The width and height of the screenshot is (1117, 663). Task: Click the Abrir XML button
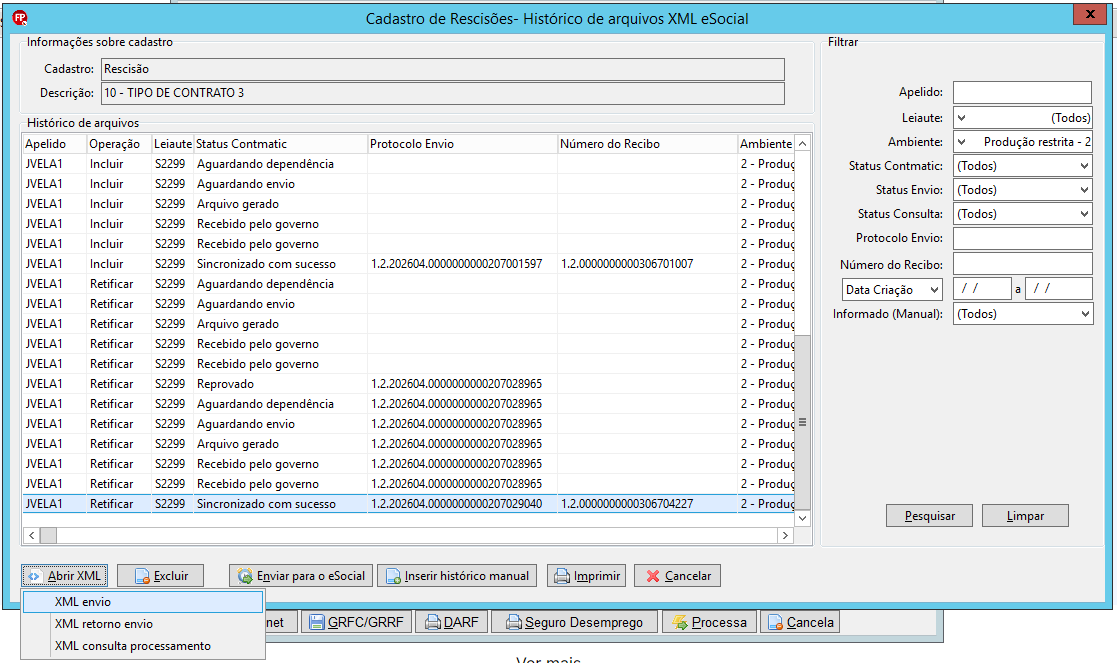(65, 575)
